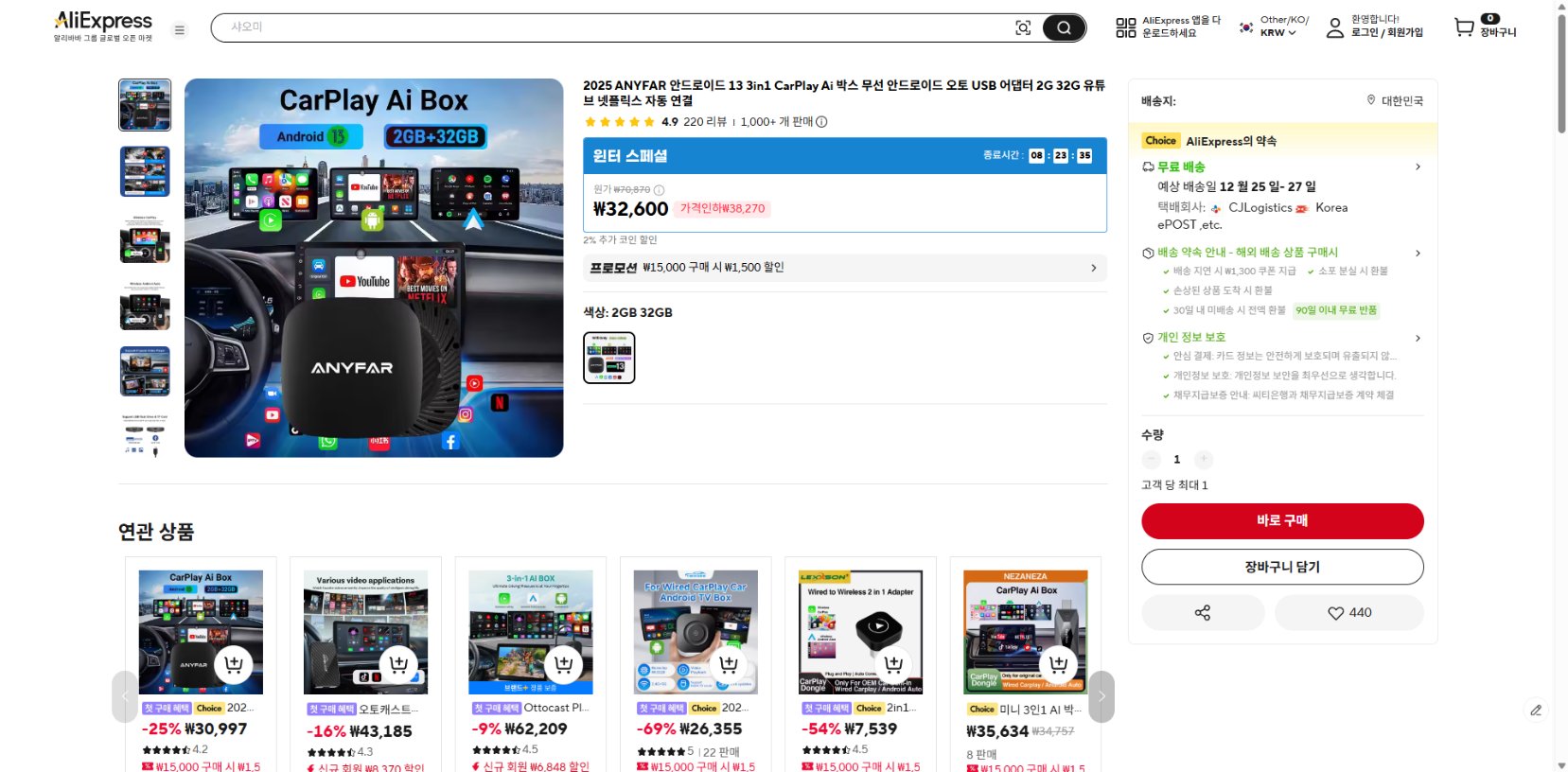Open the 오토캐스트 related product image
This screenshot has height=772, width=1568.
(365, 632)
